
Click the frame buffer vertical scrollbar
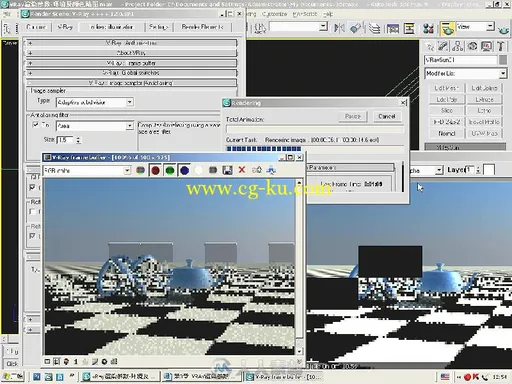299,267
